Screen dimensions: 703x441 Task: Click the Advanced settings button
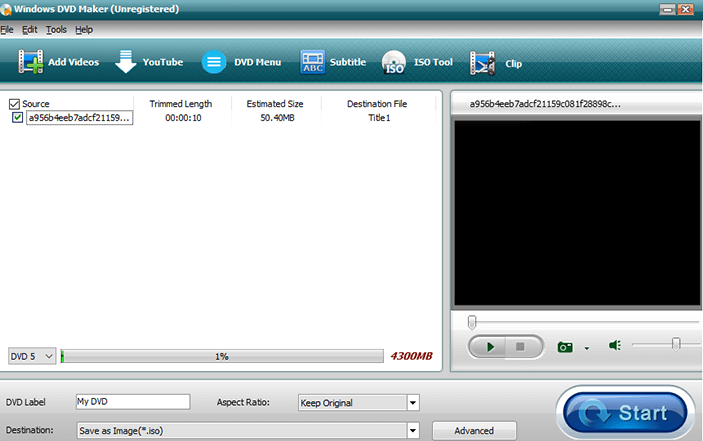coord(474,431)
